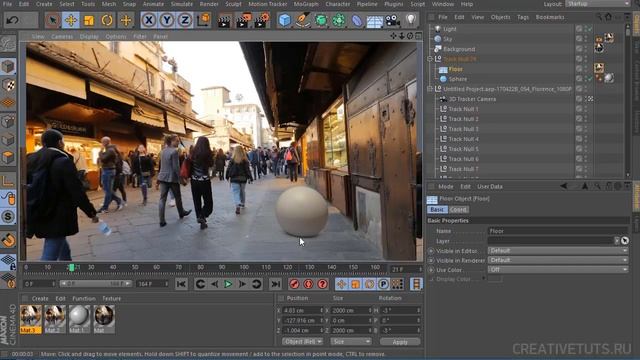Open Edit Render Settings clapperboard icon
The image size is (640, 360).
pos(262,20)
